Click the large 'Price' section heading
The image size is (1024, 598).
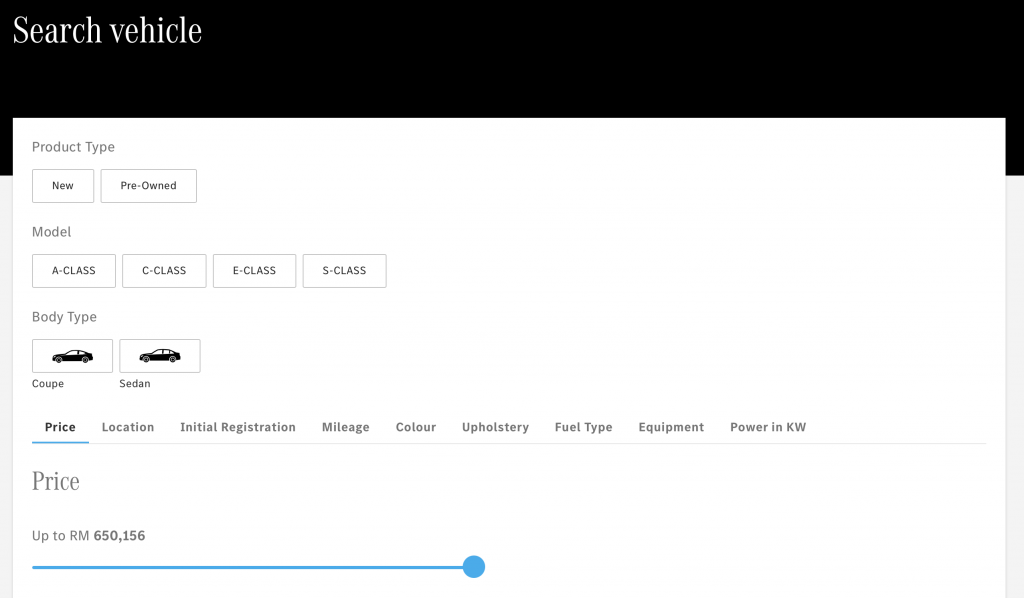[x=56, y=481]
